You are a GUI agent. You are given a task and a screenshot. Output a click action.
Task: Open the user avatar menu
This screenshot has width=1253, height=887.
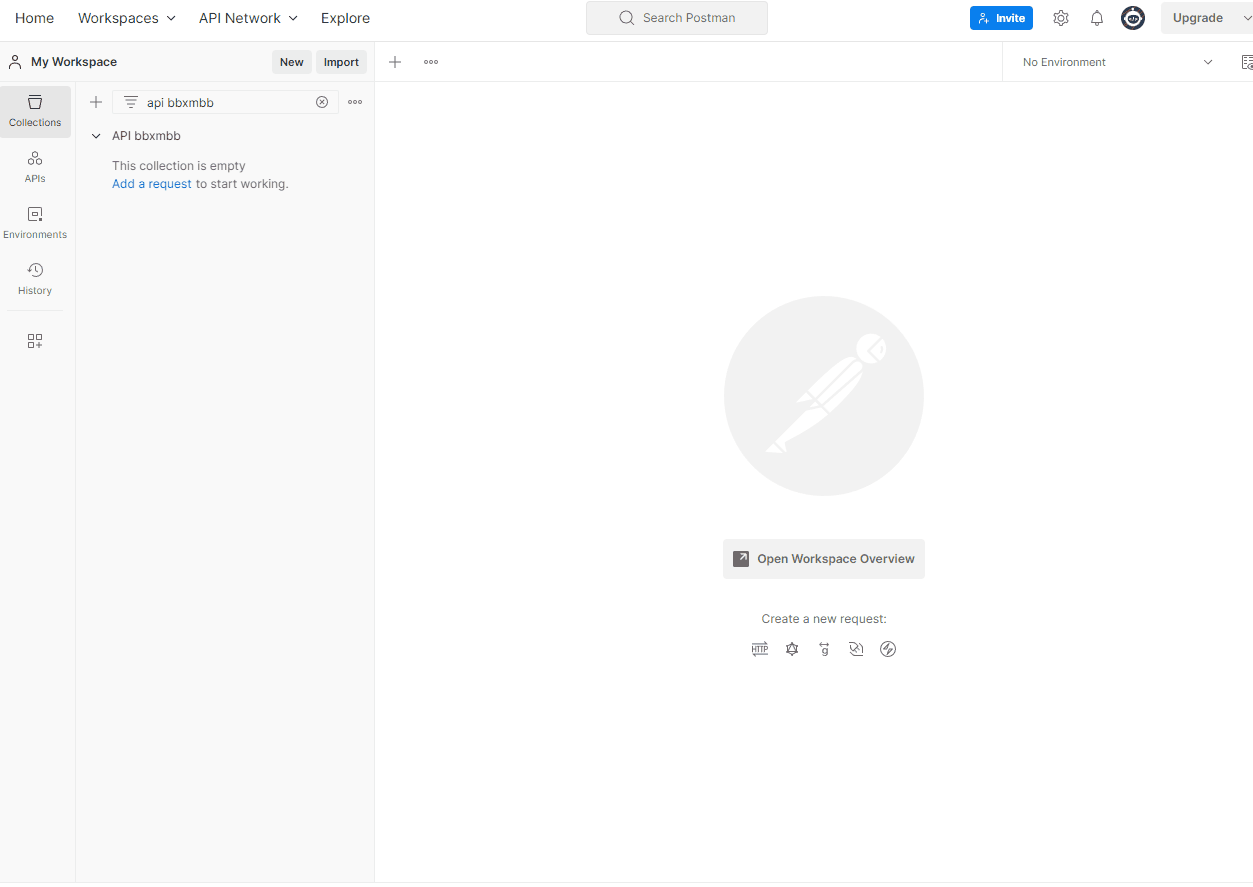coord(1133,18)
